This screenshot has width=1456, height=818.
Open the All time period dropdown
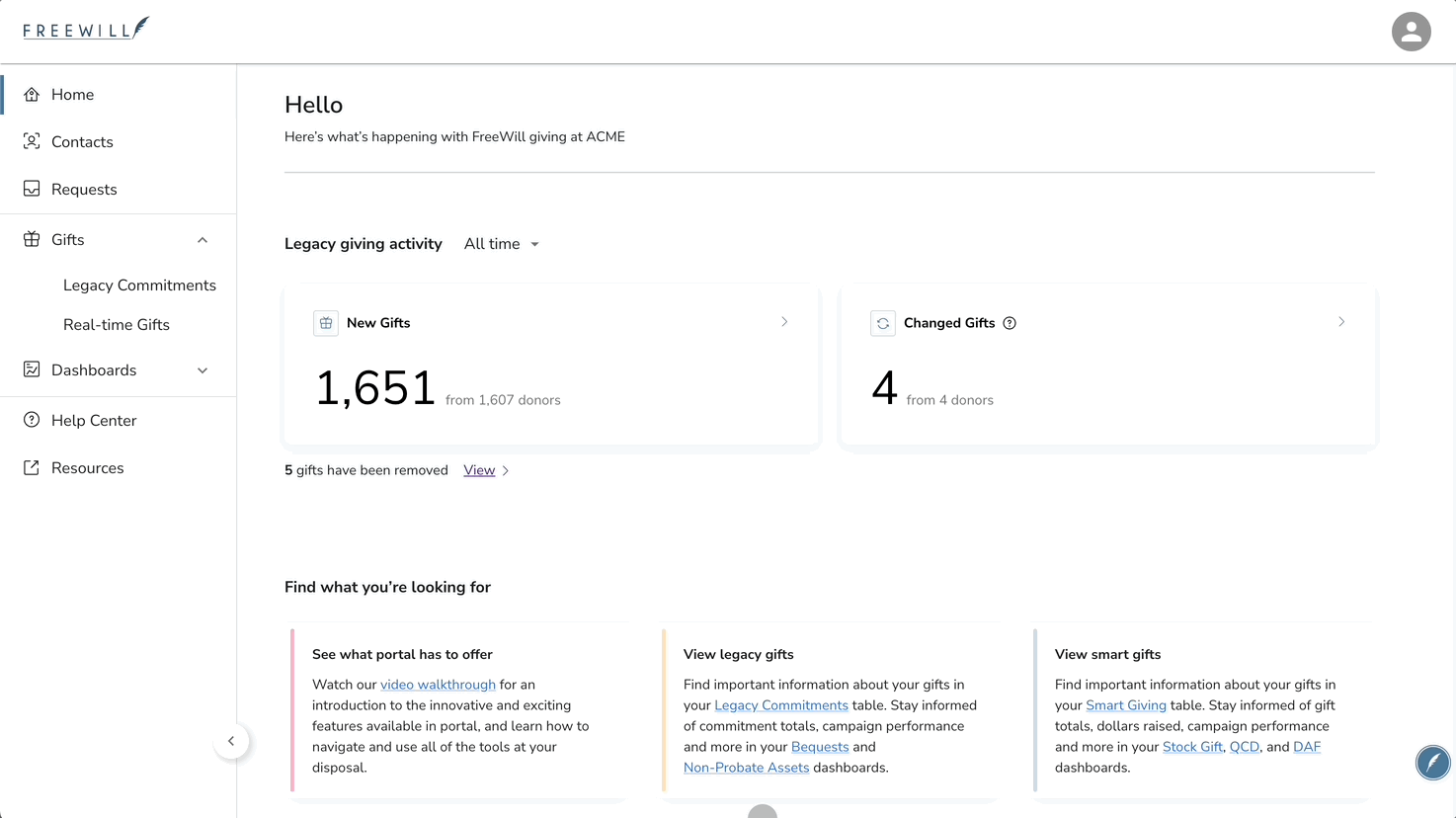tap(502, 244)
